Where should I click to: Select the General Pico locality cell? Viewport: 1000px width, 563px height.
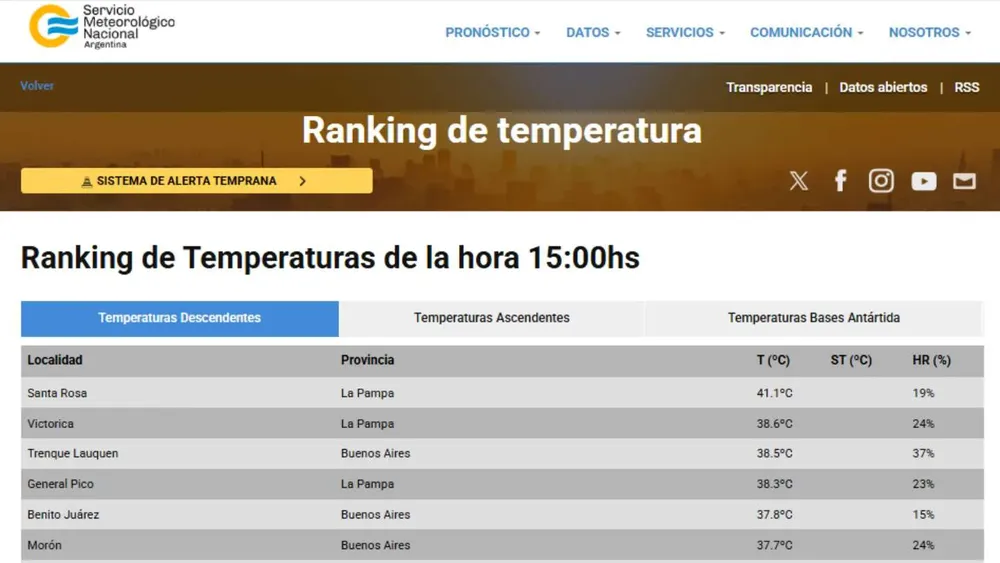click(60, 484)
